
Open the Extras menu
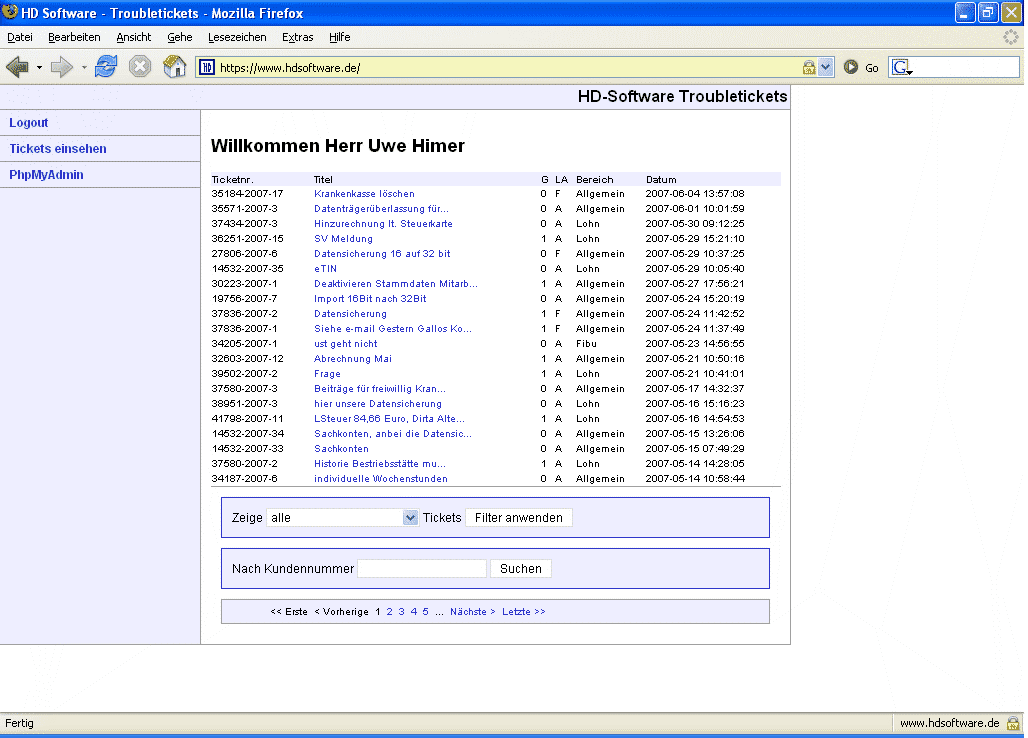click(298, 37)
